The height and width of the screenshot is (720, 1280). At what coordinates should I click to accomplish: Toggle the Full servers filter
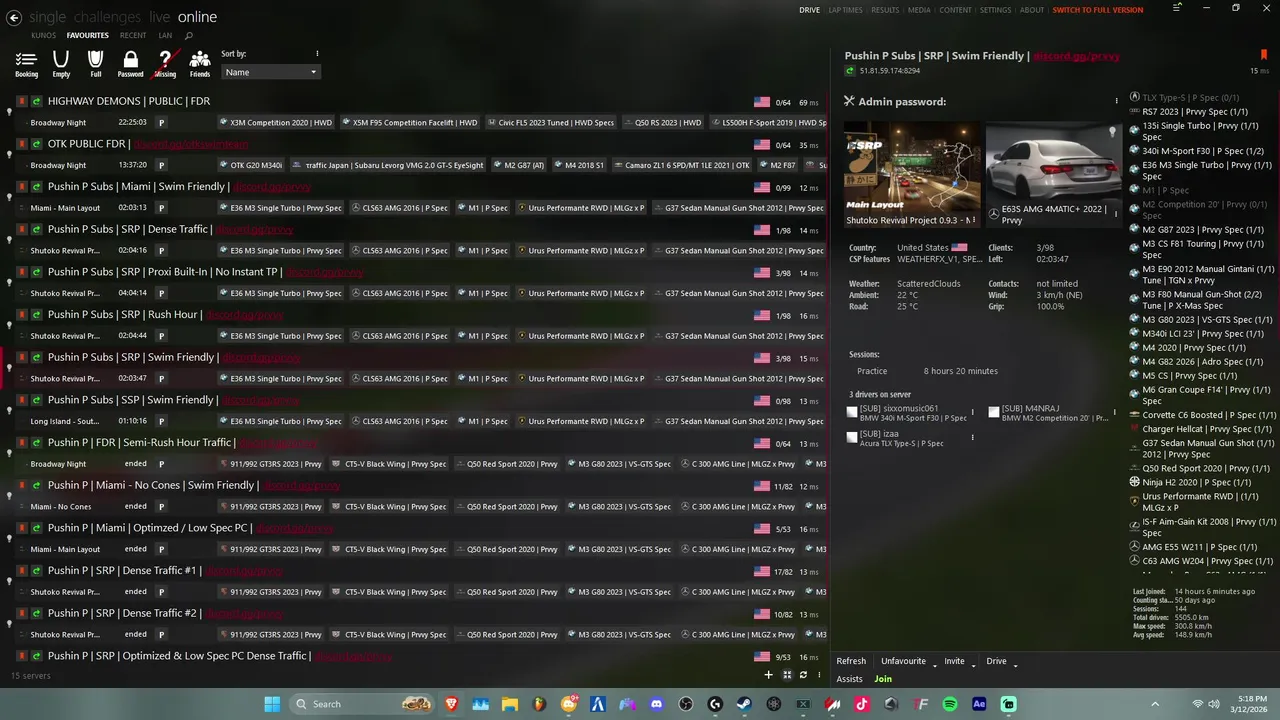(95, 64)
